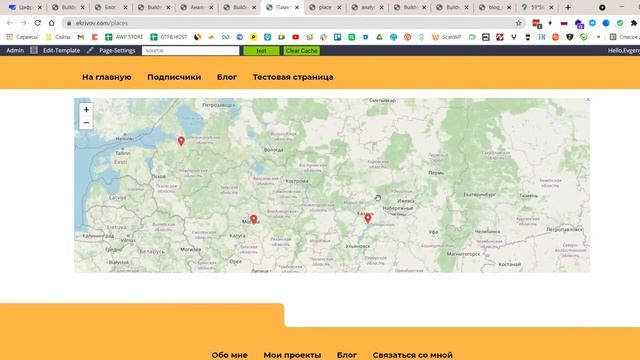Open the Gmail bookmark icon
640x360 pixels.
coord(81,37)
